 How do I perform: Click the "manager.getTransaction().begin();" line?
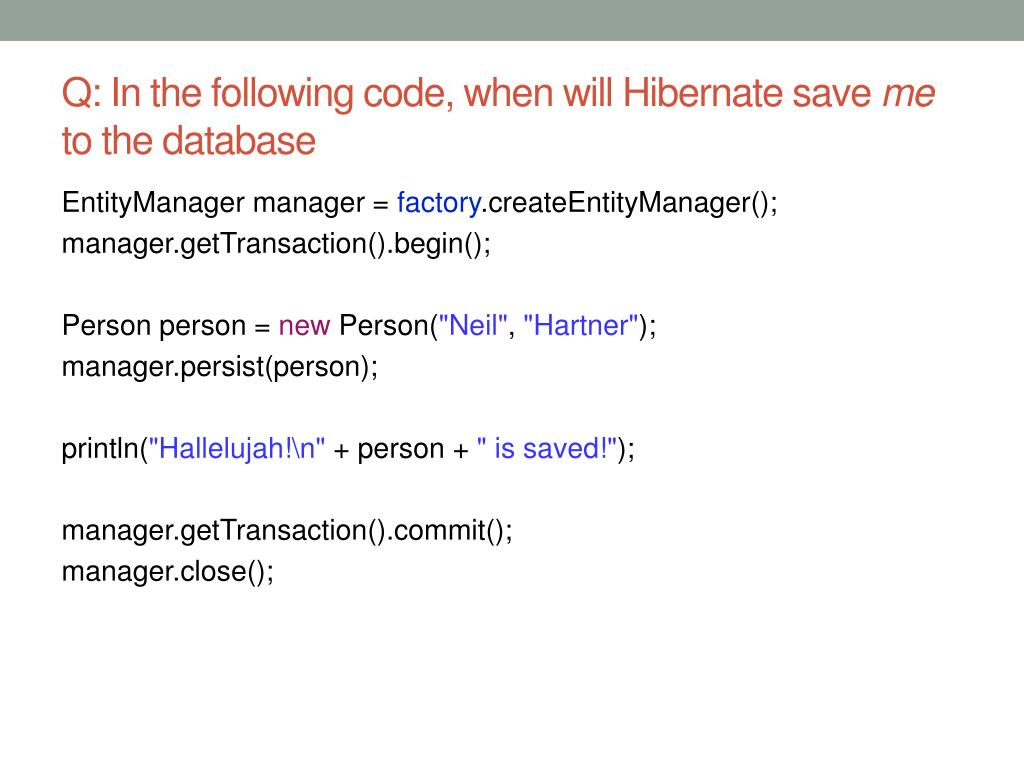pos(277,244)
